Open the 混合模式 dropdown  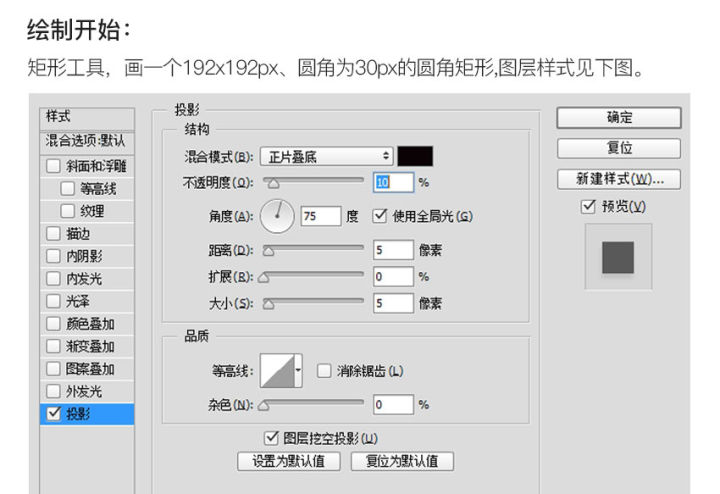pos(327,156)
